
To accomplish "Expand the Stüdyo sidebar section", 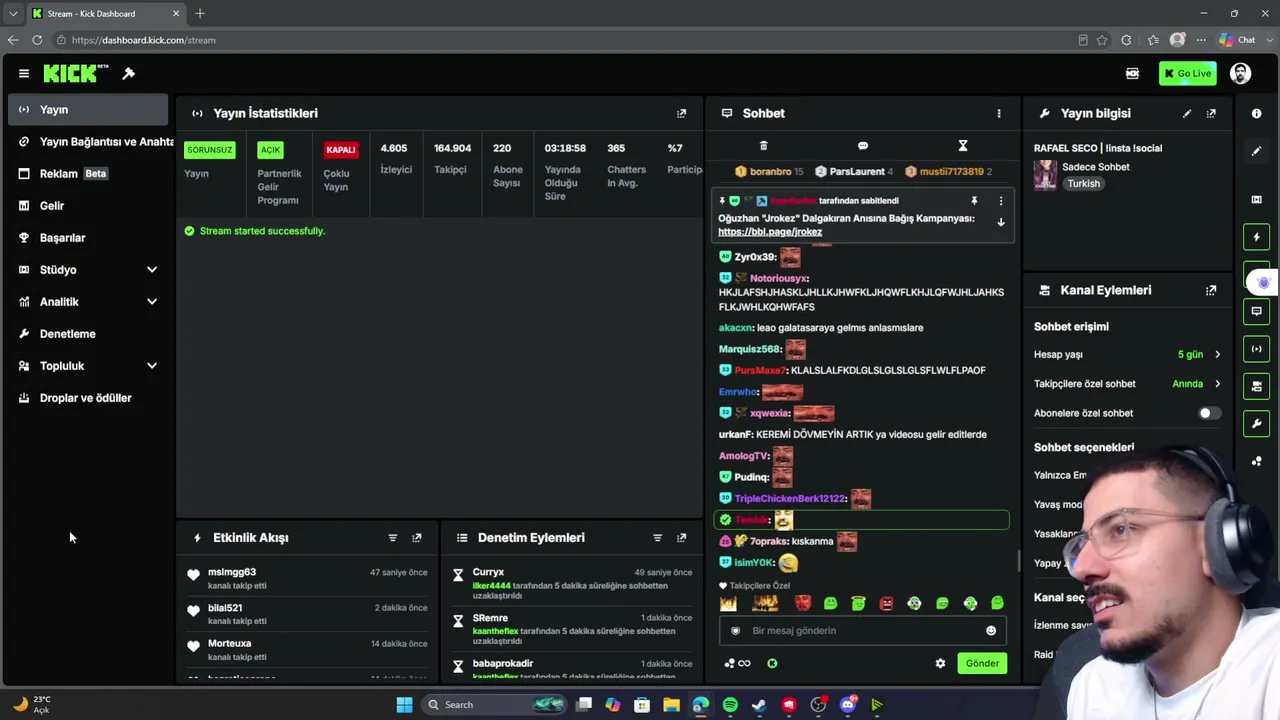I will click(x=152, y=270).
